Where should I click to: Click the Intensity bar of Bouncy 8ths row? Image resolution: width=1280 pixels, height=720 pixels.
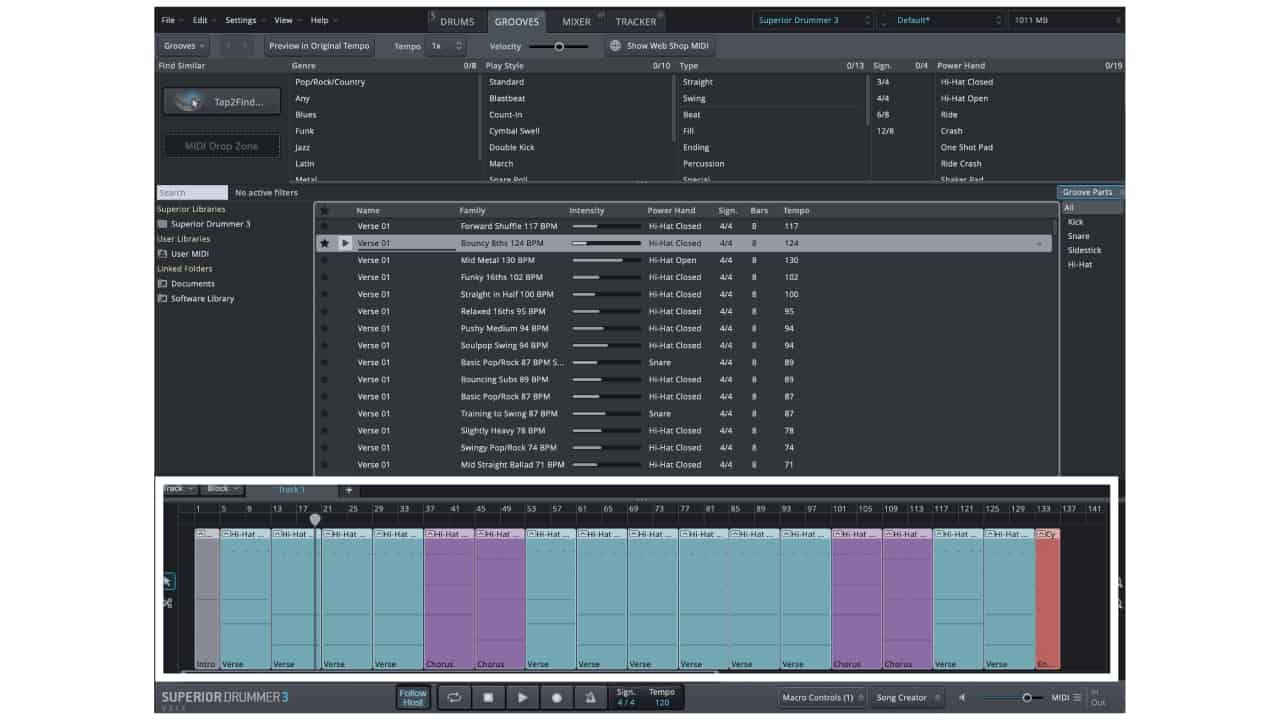click(x=606, y=243)
